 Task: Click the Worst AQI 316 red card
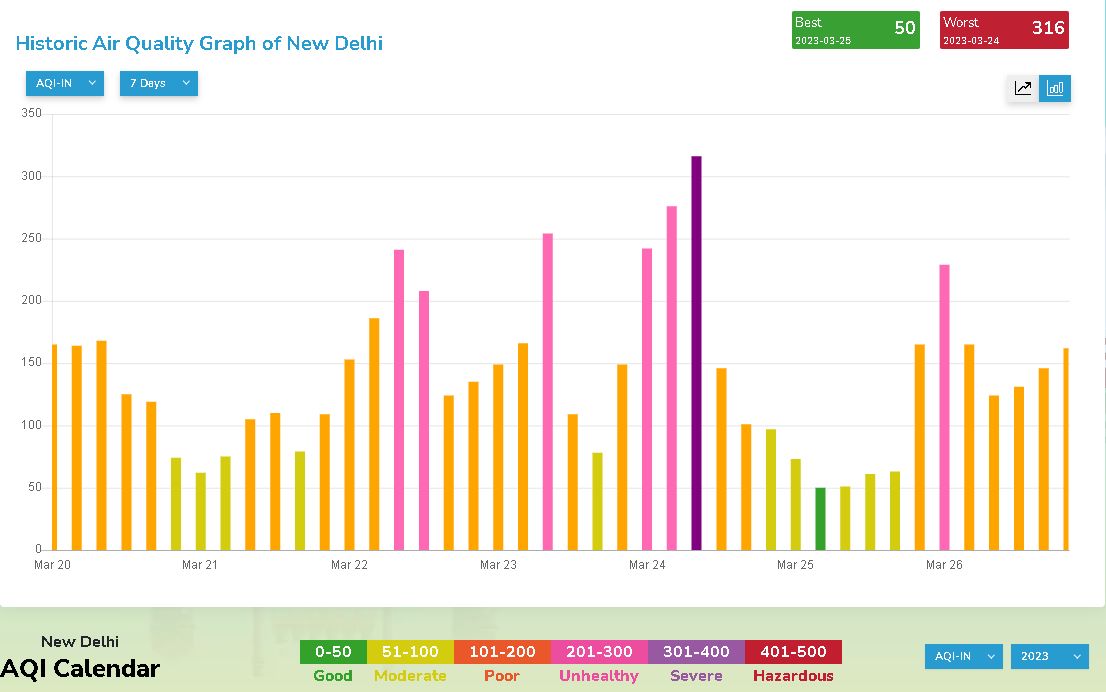click(x=1004, y=30)
